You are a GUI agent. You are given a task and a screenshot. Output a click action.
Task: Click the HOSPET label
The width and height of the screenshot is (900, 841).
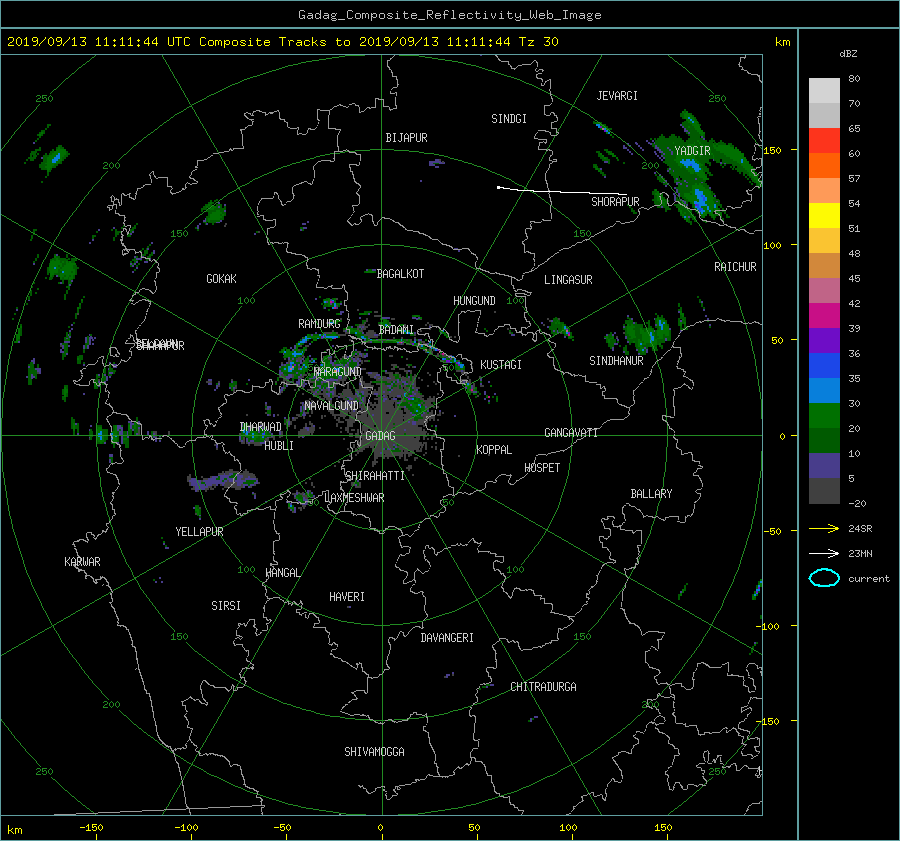(542, 468)
